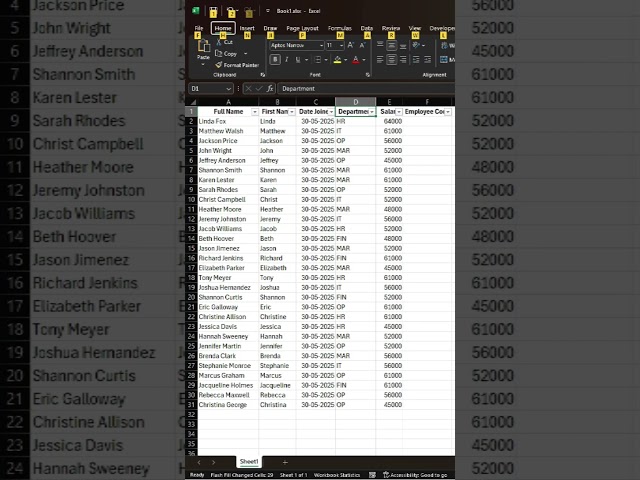Switch to the Formulas ribbon tab
This screenshot has height=480, width=640.
pos(340,28)
